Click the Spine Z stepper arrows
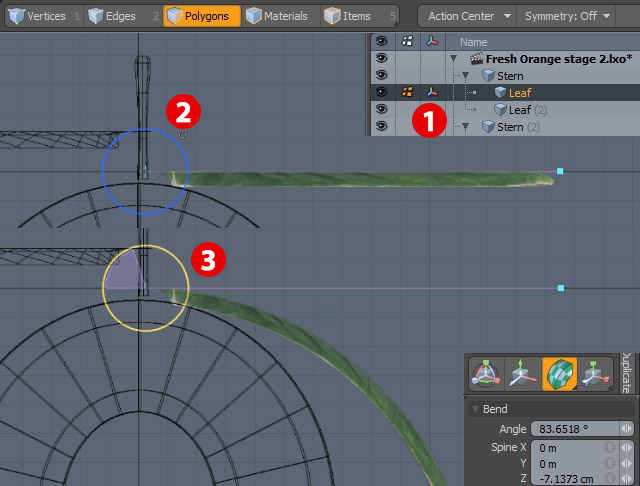Screen dimensions: 640x486 [627, 479]
